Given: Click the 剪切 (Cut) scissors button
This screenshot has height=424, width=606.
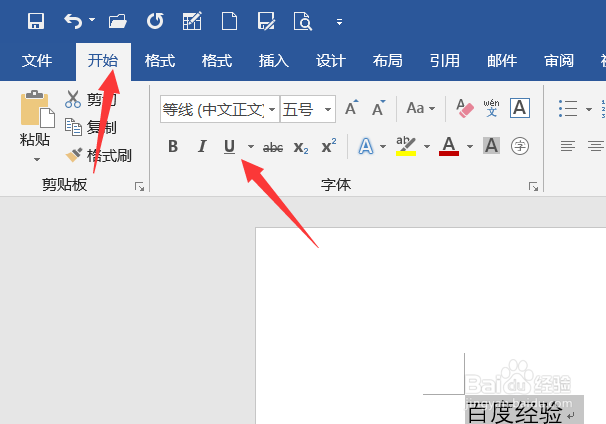Looking at the screenshot, I should (x=91, y=100).
